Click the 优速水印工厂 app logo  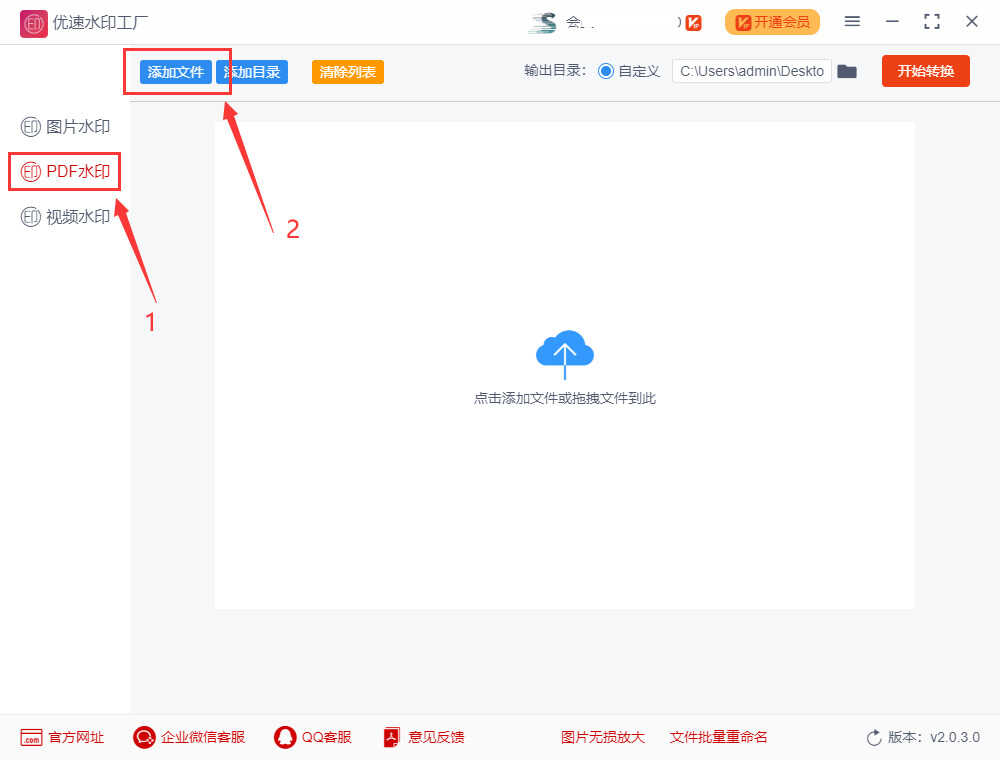tap(33, 24)
